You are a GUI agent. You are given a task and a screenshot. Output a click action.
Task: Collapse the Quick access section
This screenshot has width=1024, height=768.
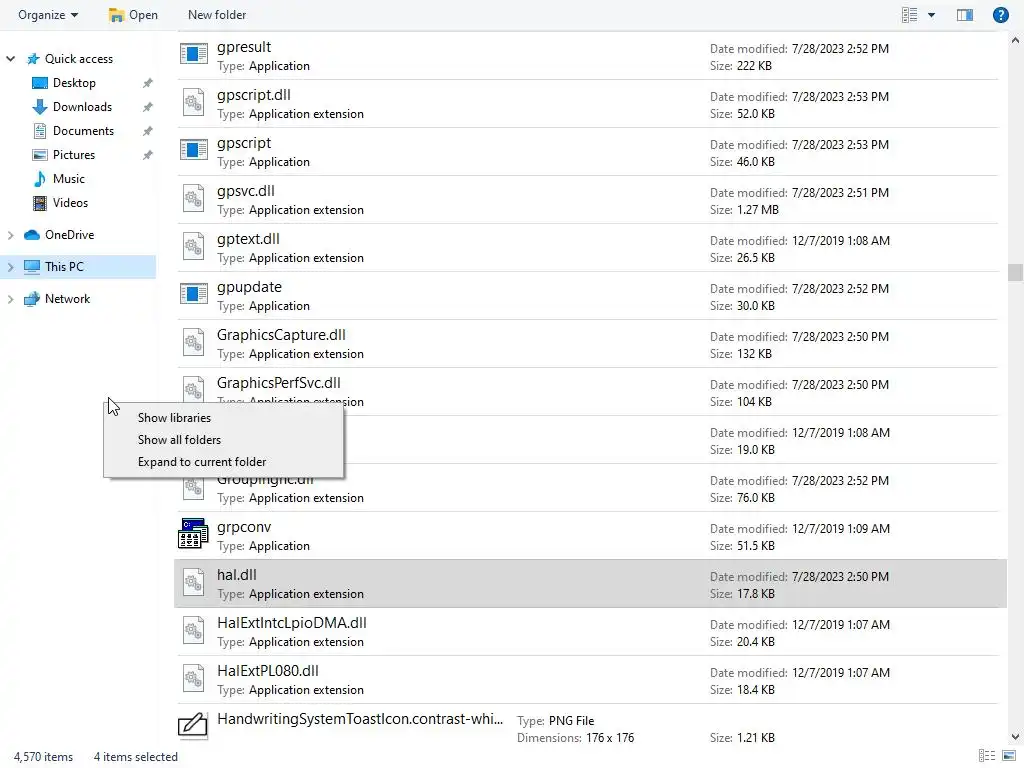11,59
